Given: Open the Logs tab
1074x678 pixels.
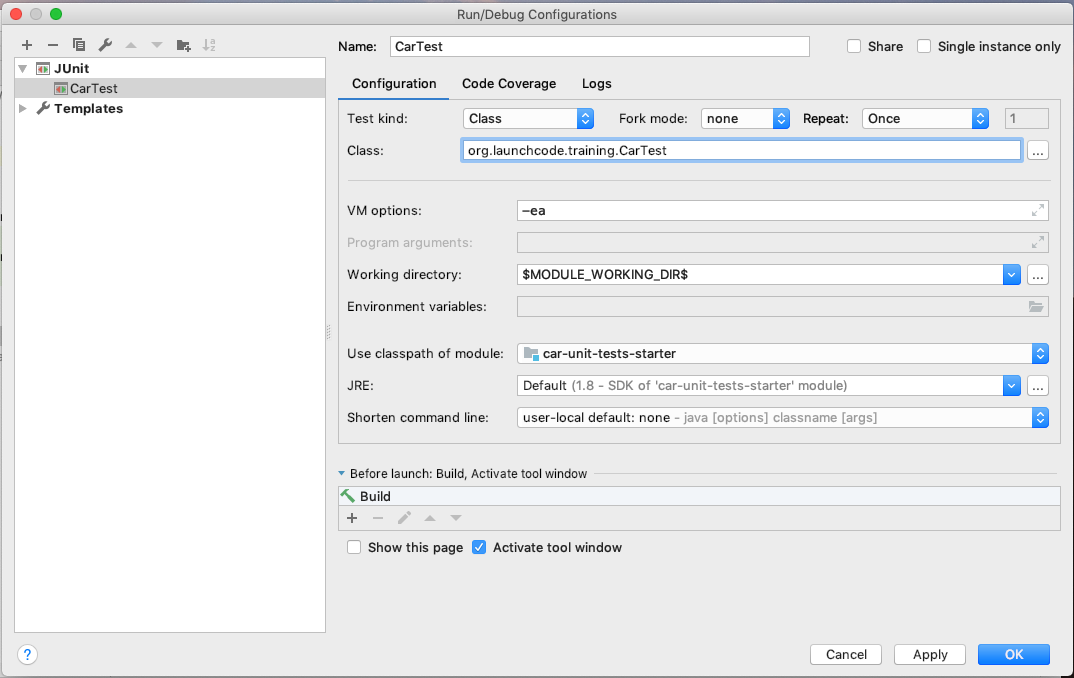Looking at the screenshot, I should point(597,84).
